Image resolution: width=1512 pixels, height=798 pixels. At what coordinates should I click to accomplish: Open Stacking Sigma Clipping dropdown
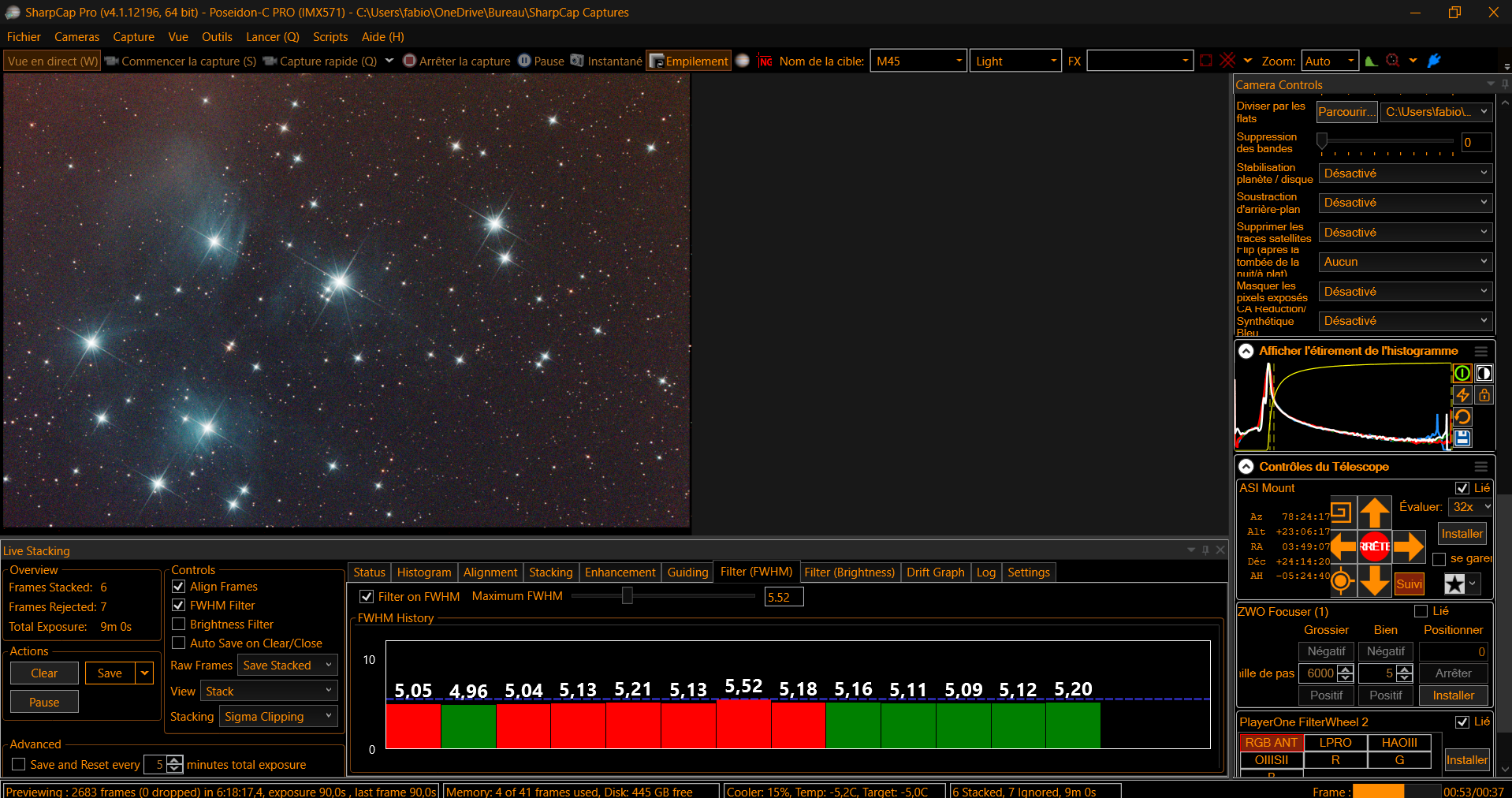pos(279,716)
